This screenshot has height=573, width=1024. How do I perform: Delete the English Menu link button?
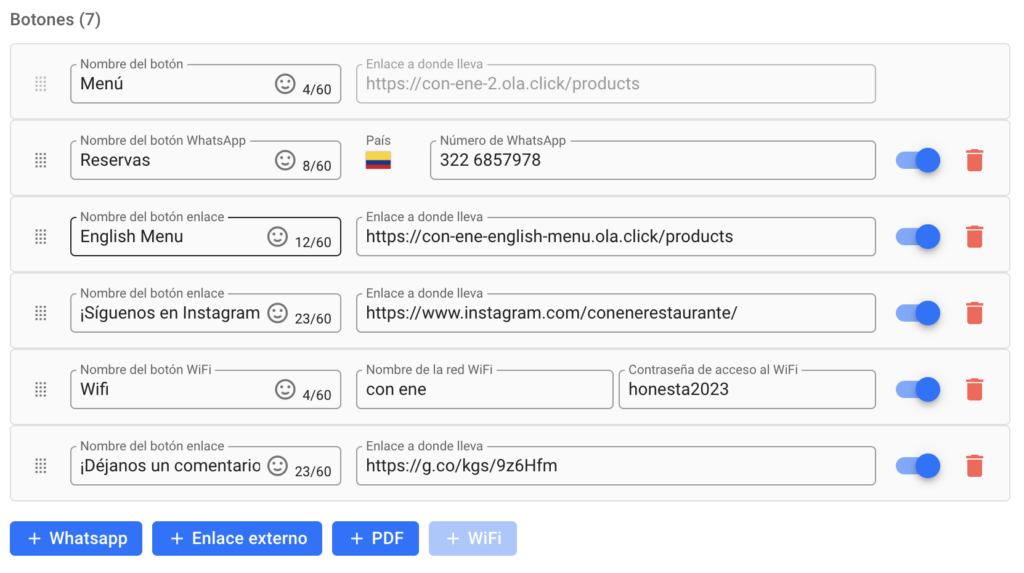(974, 237)
